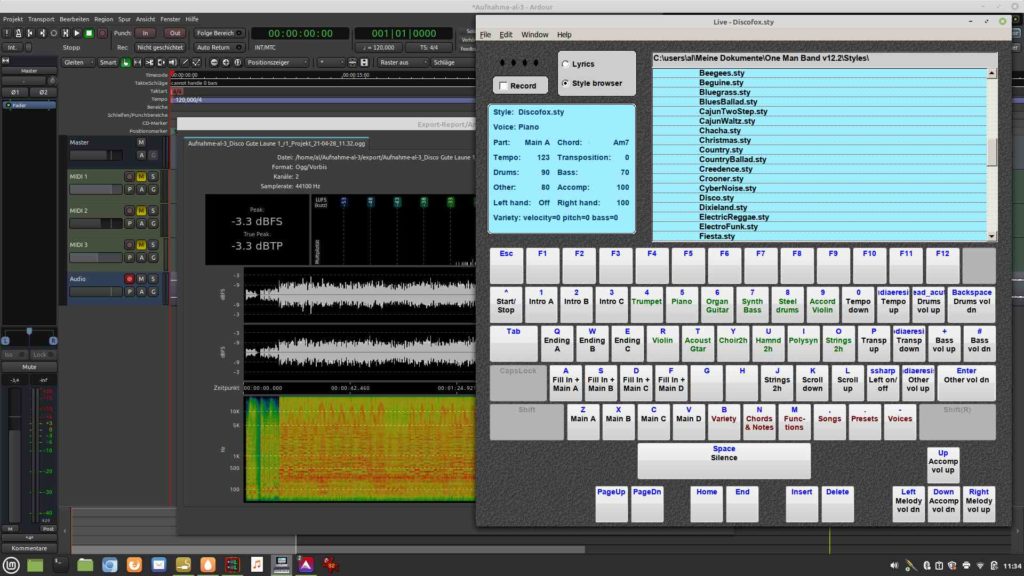Solo the MIDI 2 track
Screen dimensions: 1024x576
153,210
